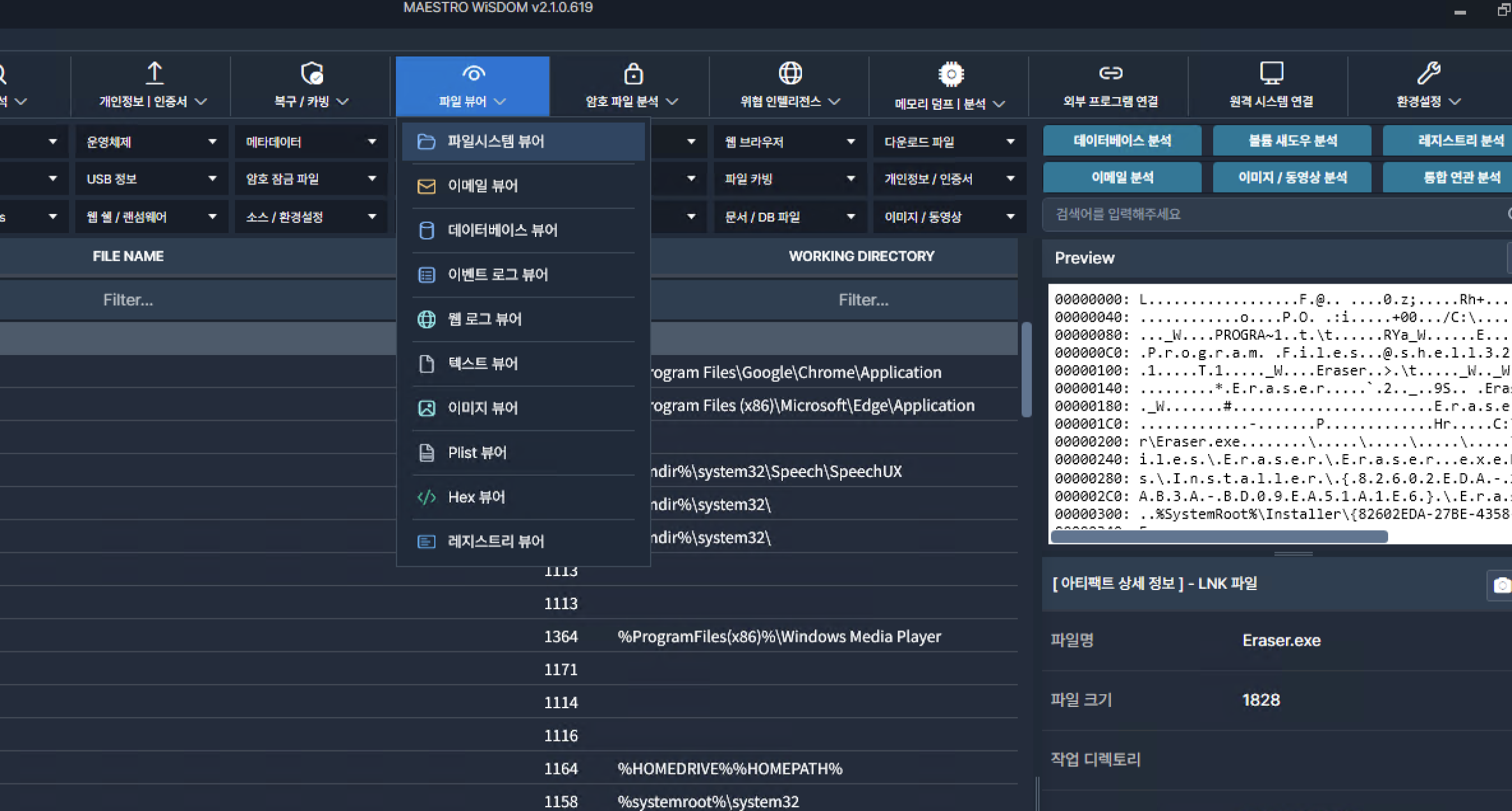The height and width of the screenshot is (811, 1512).
Task: Click the lock icon for 암호 파일 분석
Action: pyautogui.click(x=633, y=73)
